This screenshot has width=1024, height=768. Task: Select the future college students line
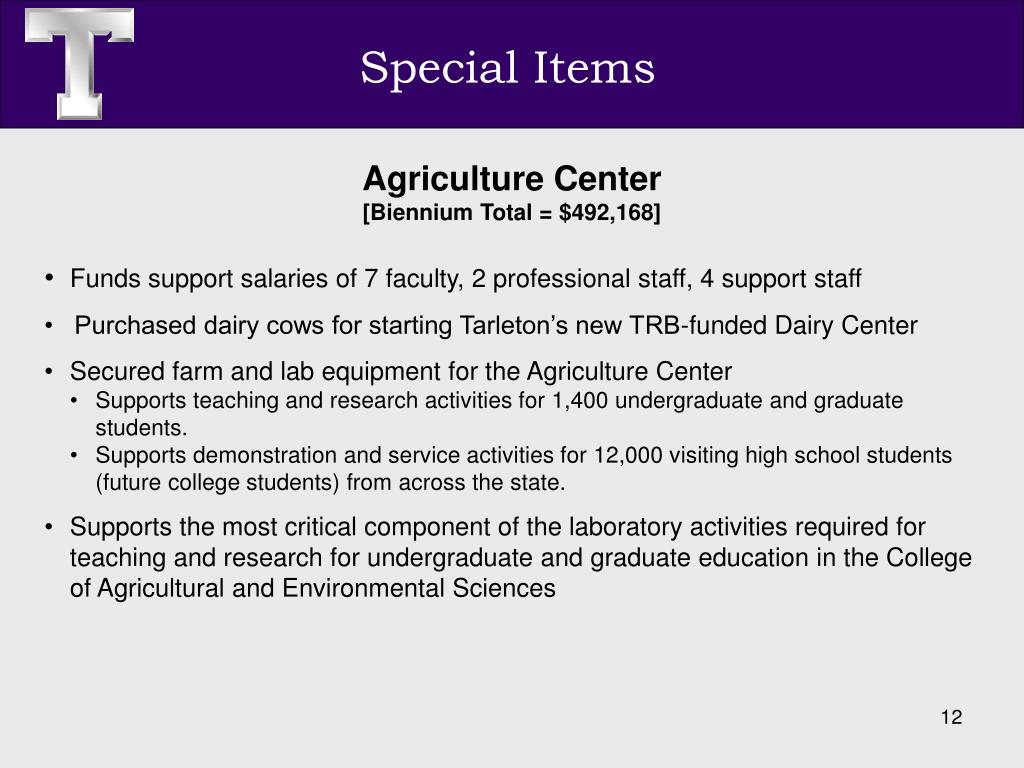pos(330,483)
